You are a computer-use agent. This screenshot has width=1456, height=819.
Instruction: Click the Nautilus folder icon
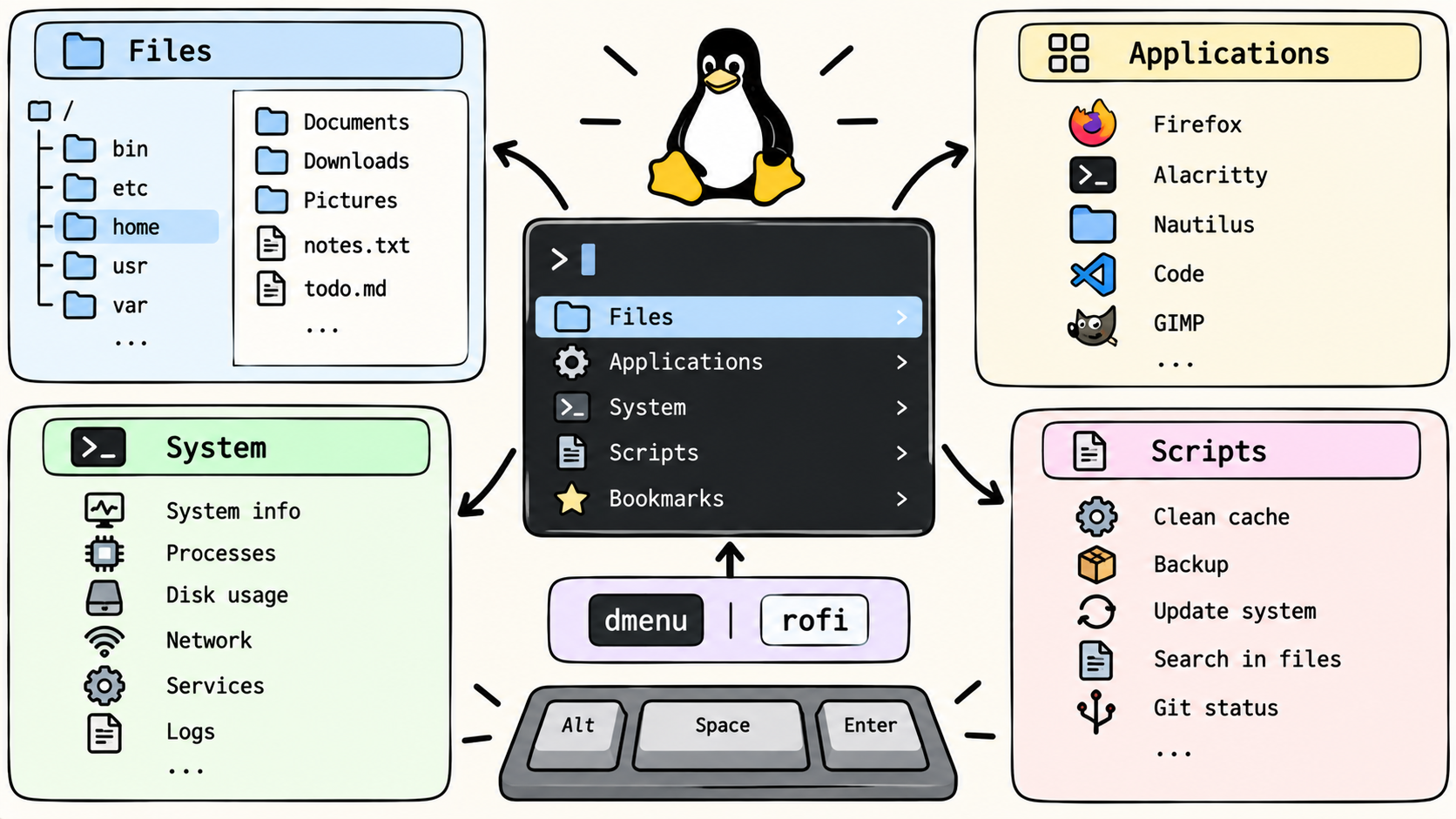(x=1093, y=225)
